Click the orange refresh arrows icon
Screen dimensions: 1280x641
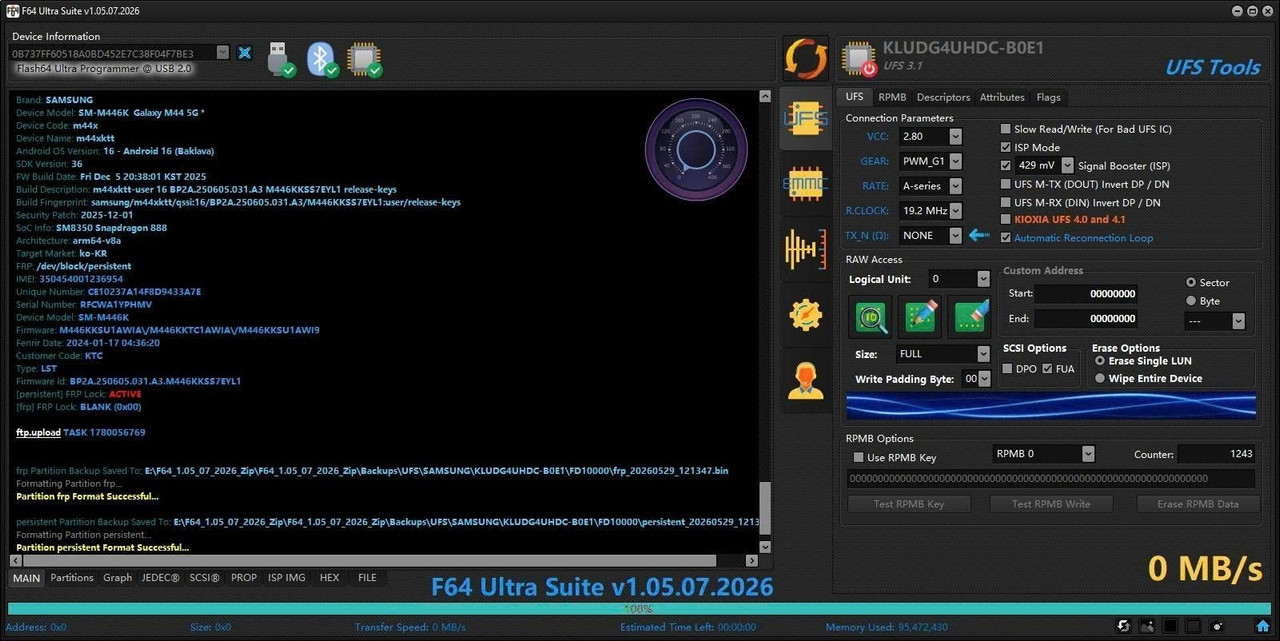tap(805, 59)
